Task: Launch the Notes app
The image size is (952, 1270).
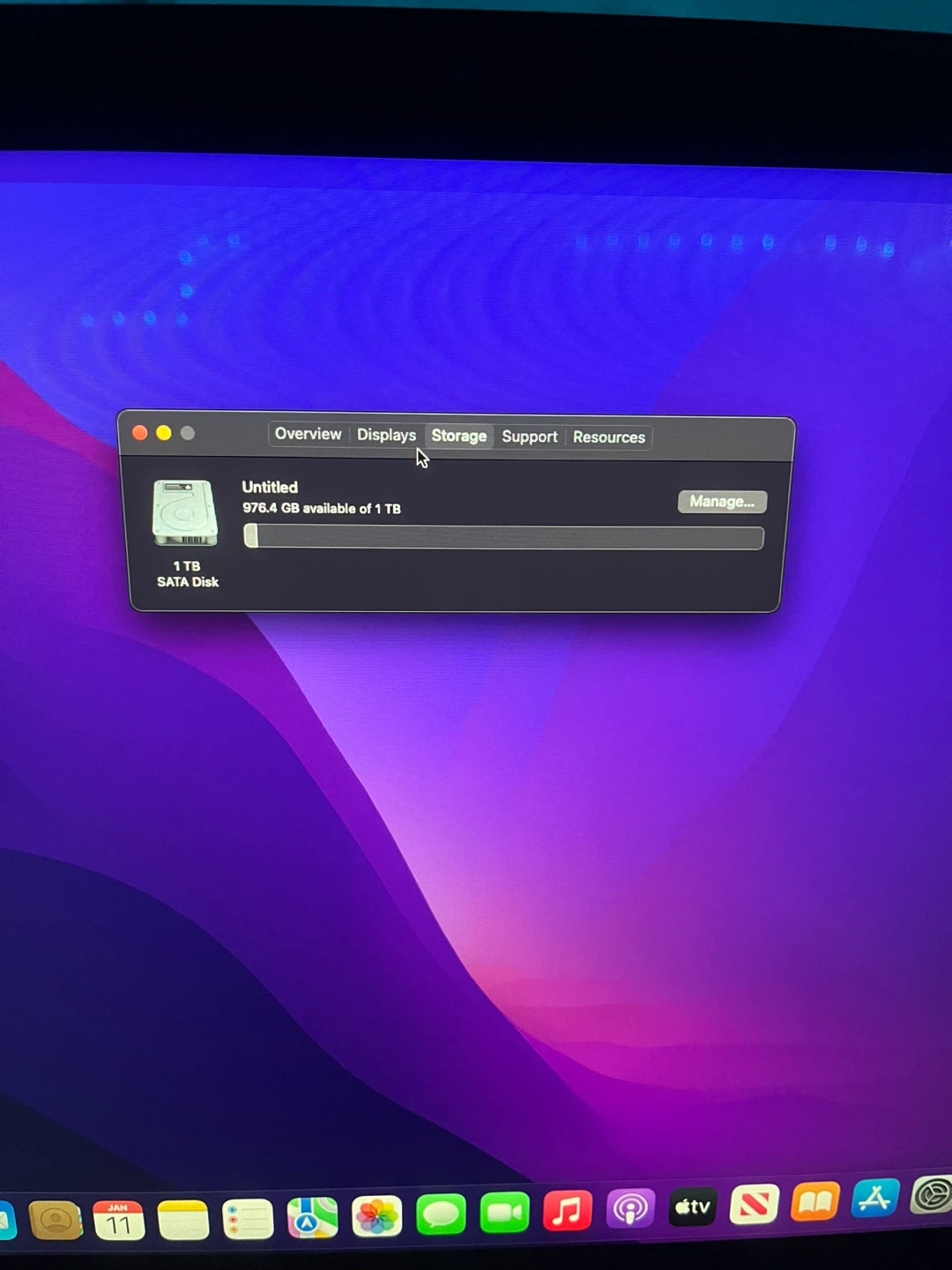Action: coord(183,1221)
